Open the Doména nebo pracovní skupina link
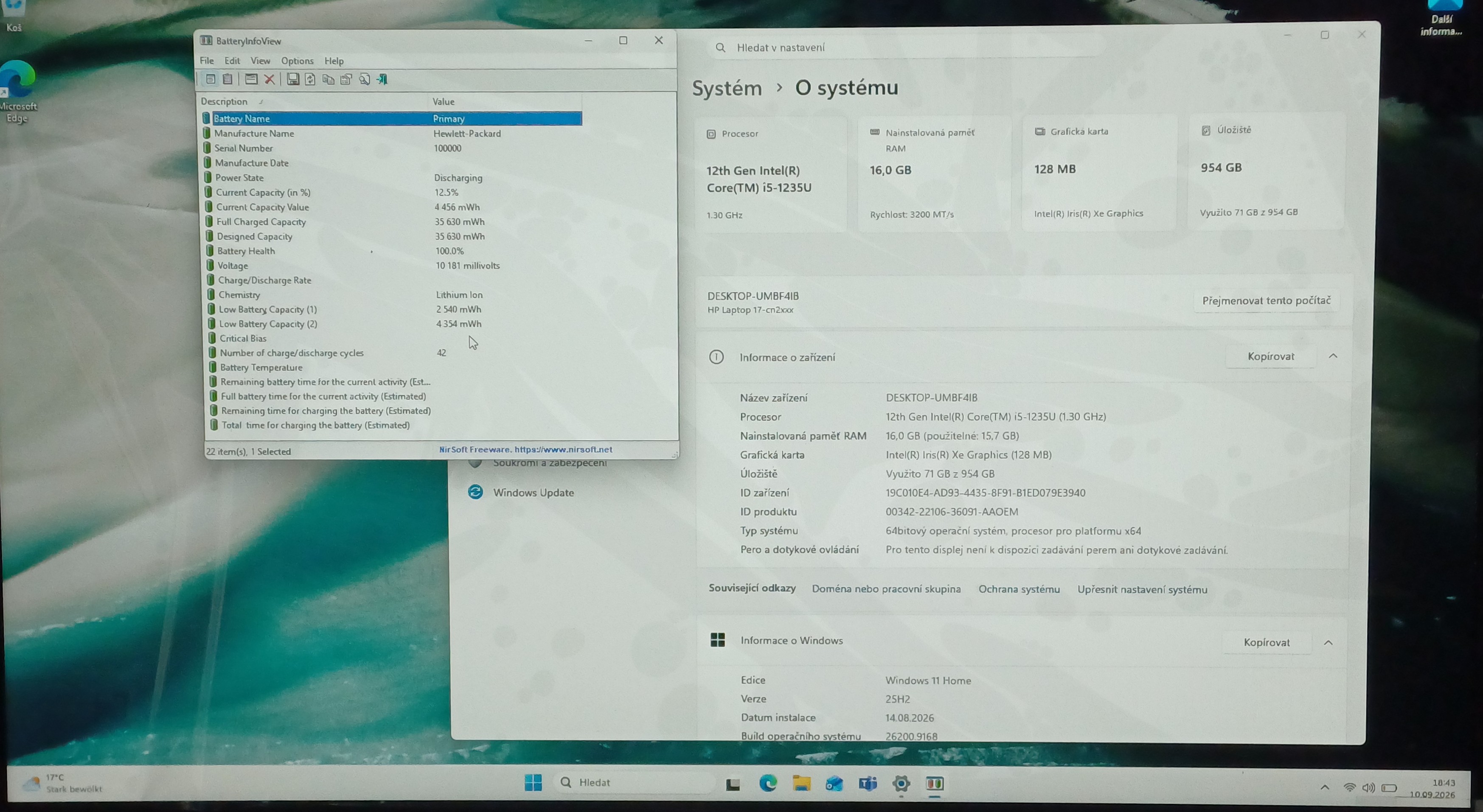The height and width of the screenshot is (812, 1483). tap(886, 589)
